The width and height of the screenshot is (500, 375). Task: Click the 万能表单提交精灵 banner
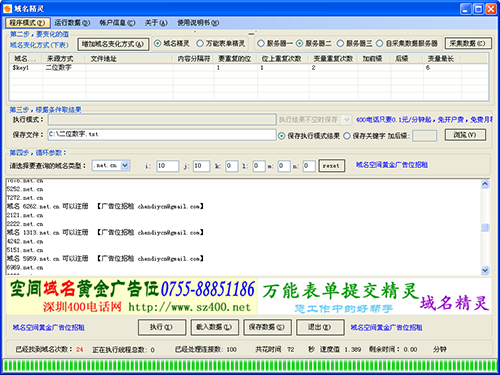point(374,296)
